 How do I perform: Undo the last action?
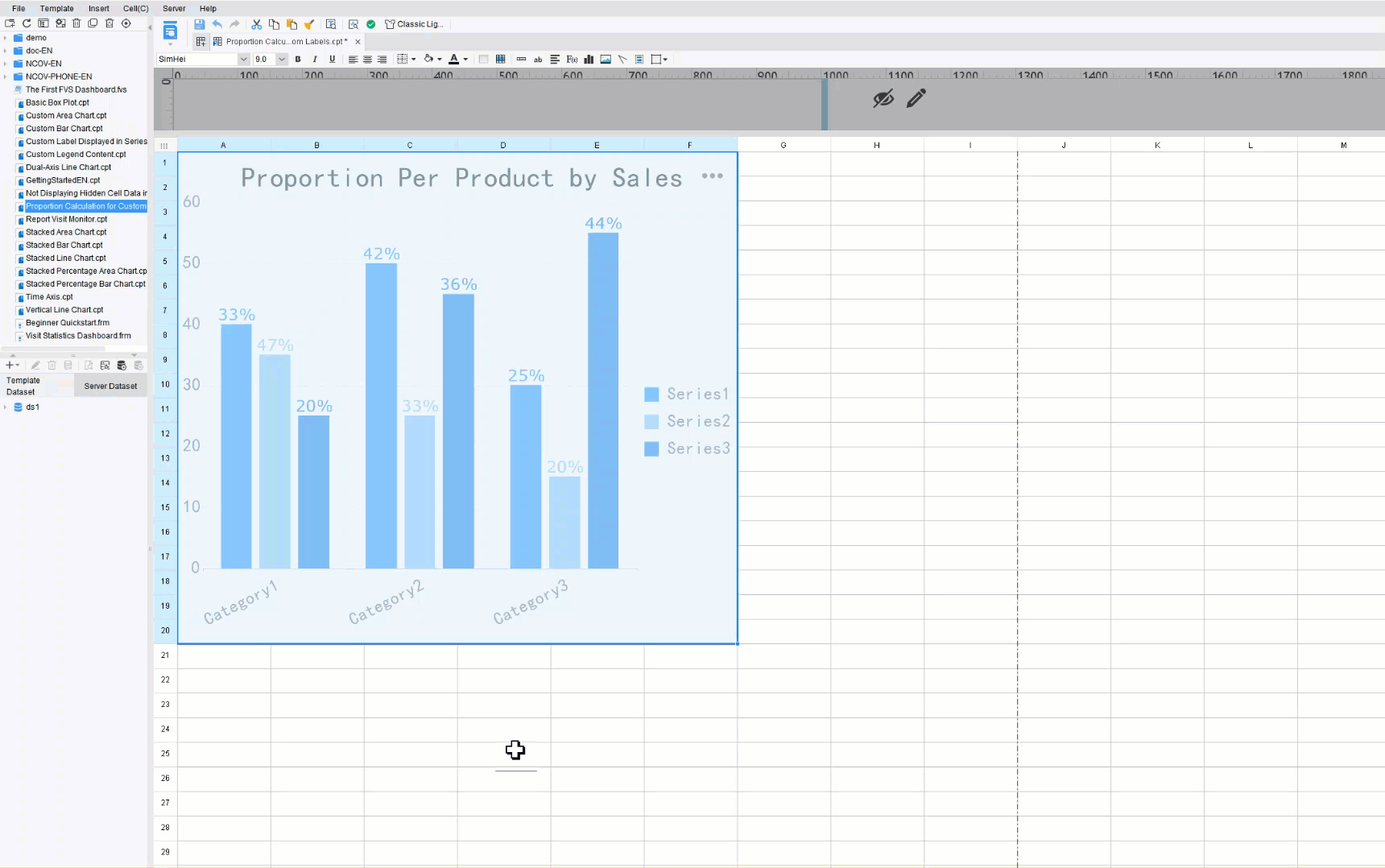[217, 24]
